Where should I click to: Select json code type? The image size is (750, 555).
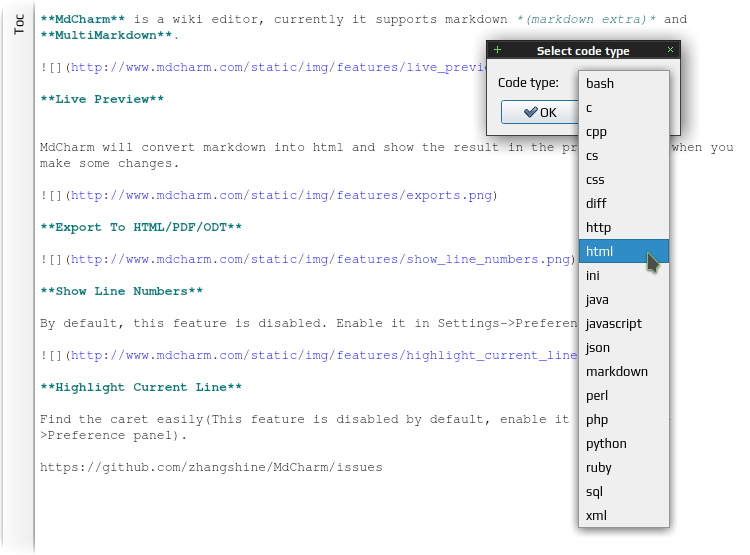coord(624,347)
